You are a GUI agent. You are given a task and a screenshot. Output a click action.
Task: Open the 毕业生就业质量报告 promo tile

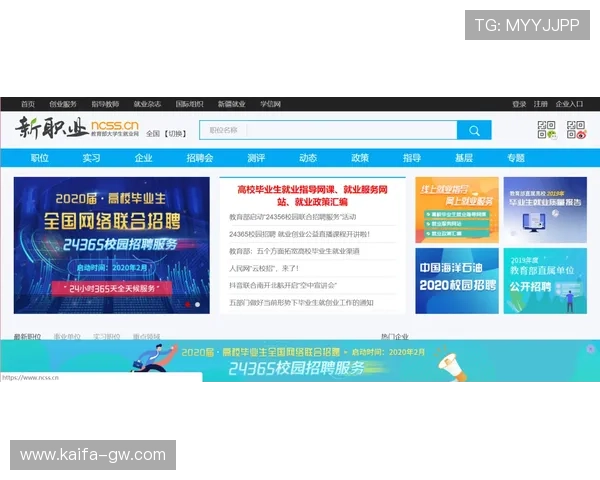[x=545, y=210]
